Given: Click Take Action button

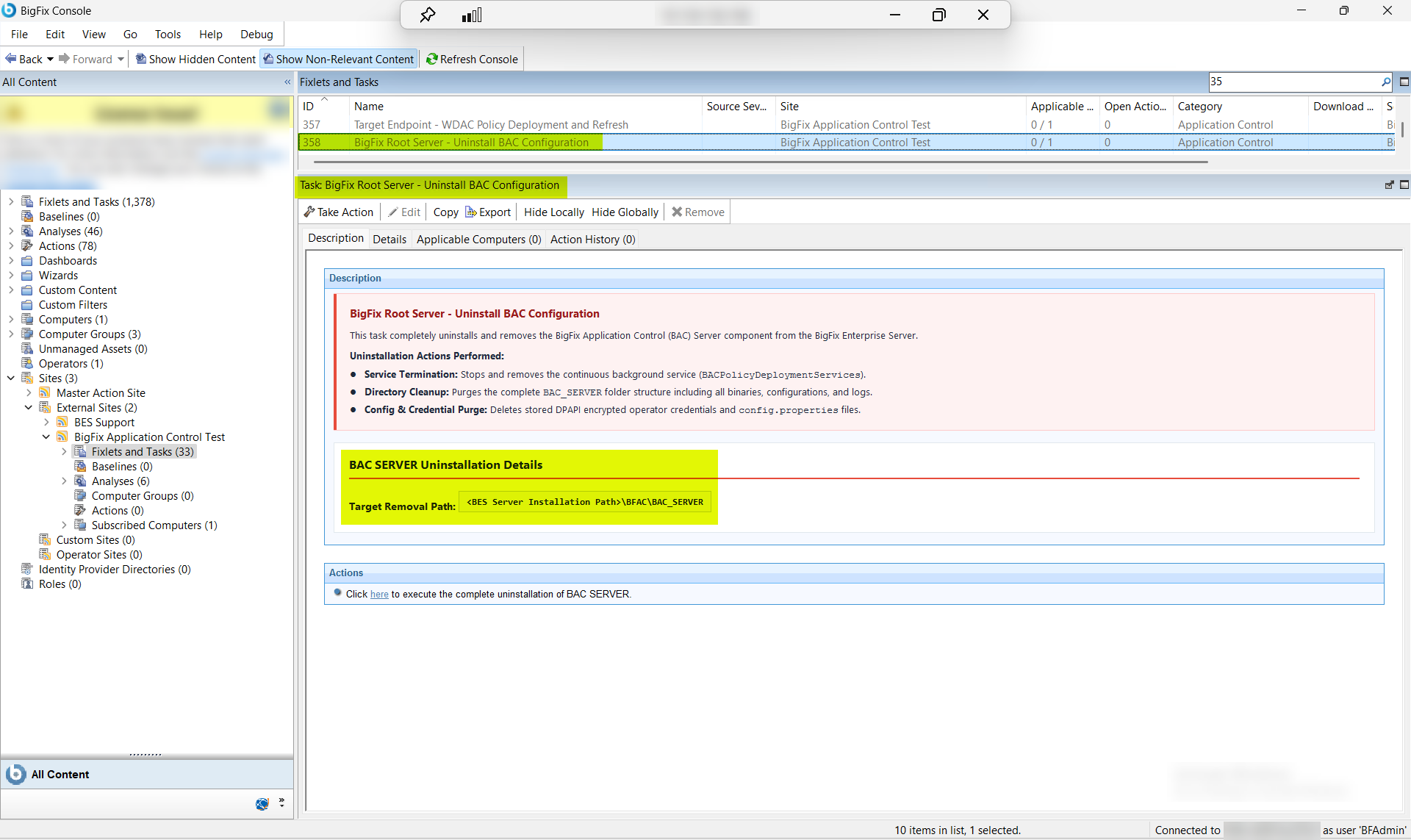Looking at the screenshot, I should click(339, 212).
